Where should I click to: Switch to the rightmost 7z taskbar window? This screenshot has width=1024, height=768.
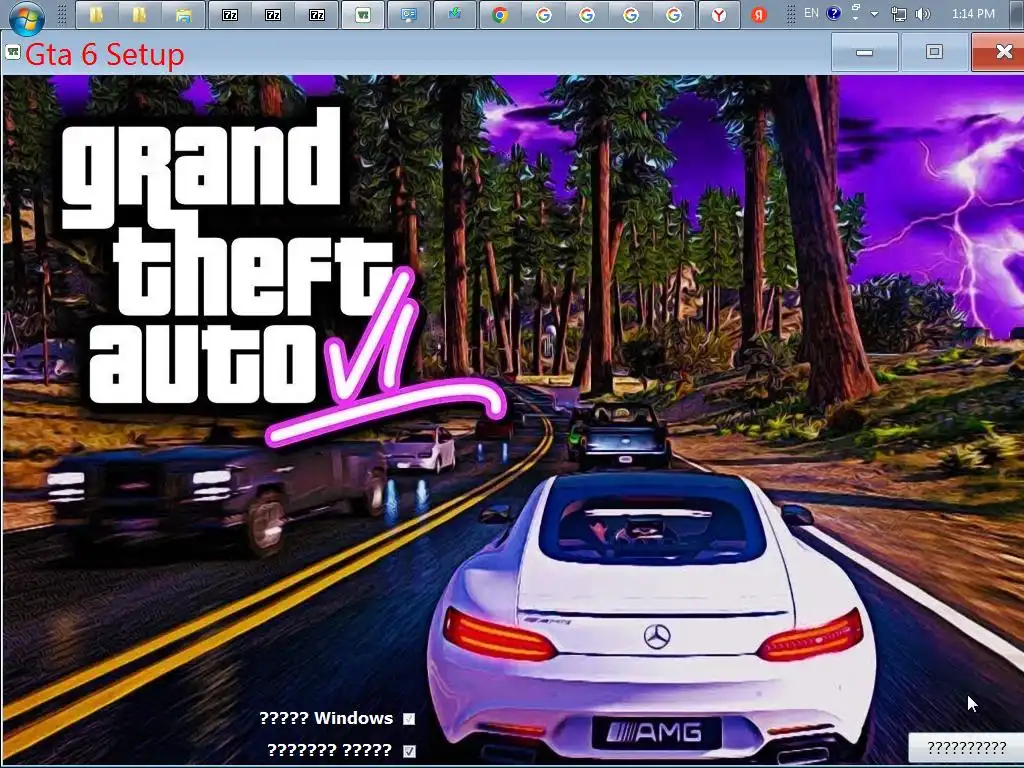pyautogui.click(x=317, y=15)
